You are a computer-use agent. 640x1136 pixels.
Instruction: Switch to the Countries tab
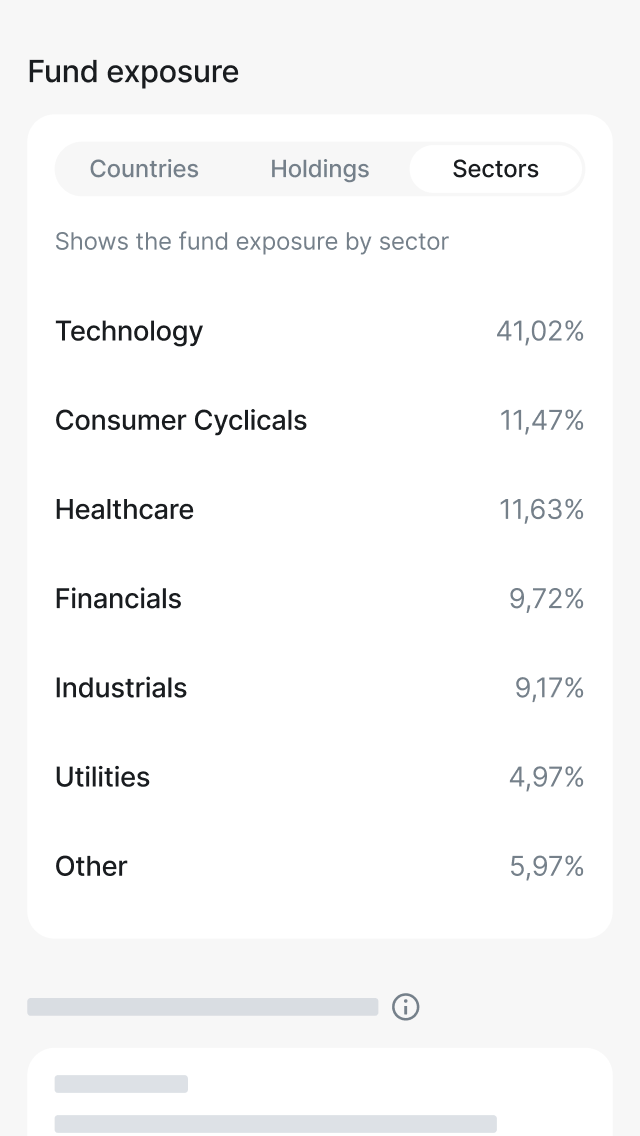pyautogui.click(x=144, y=169)
